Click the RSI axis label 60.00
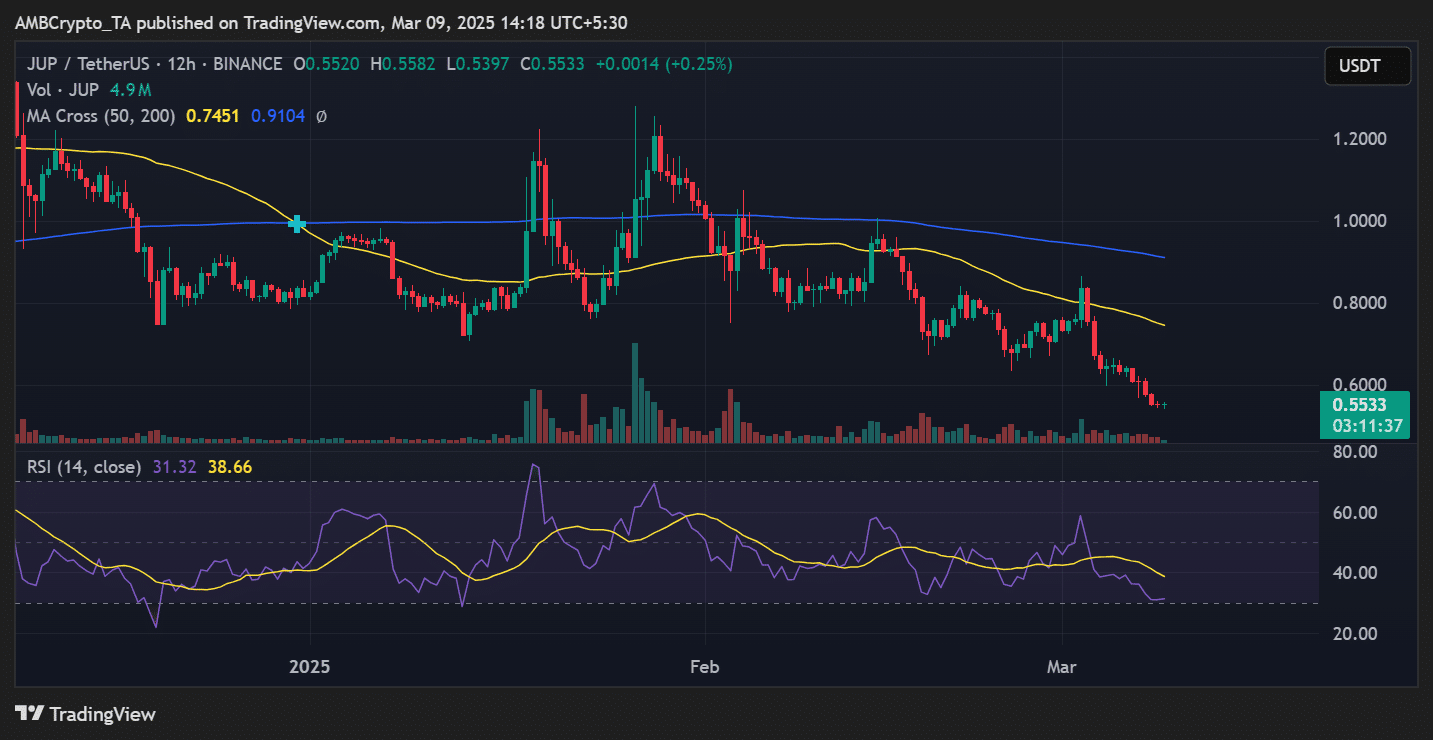The height and width of the screenshot is (740, 1433). click(x=1356, y=513)
